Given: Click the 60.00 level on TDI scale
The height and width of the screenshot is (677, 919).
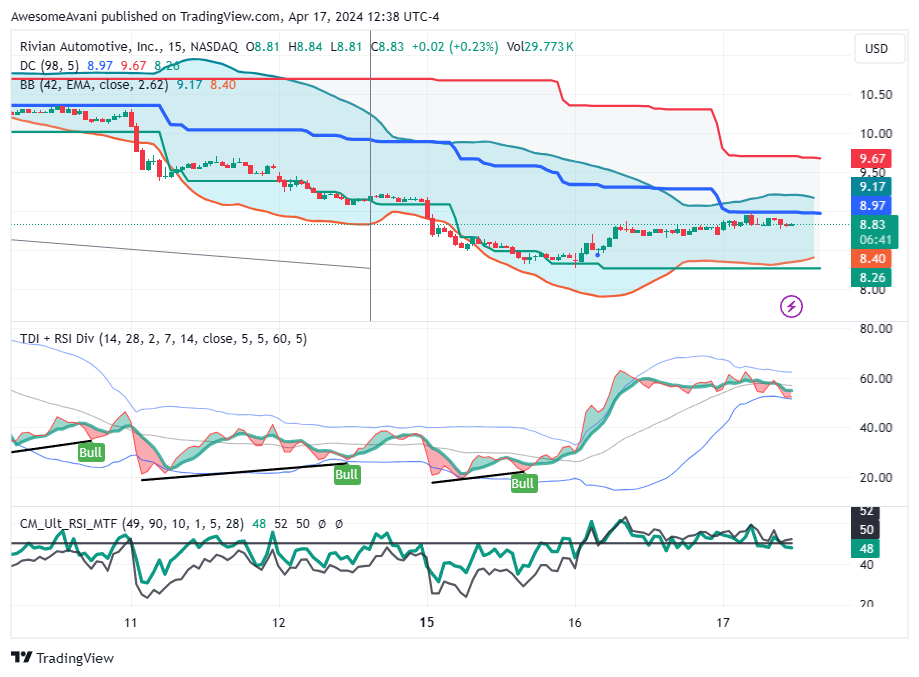Looking at the screenshot, I should pyautogui.click(x=876, y=379).
